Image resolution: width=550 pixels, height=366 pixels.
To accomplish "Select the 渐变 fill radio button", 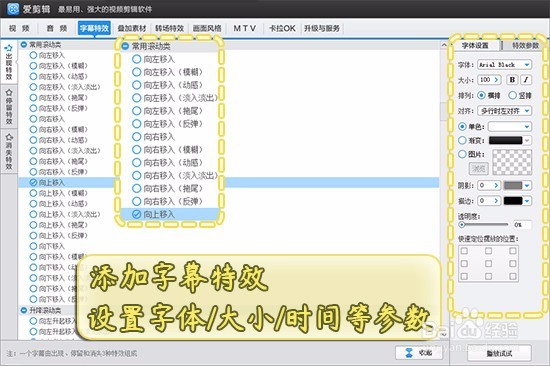I will 462,140.
